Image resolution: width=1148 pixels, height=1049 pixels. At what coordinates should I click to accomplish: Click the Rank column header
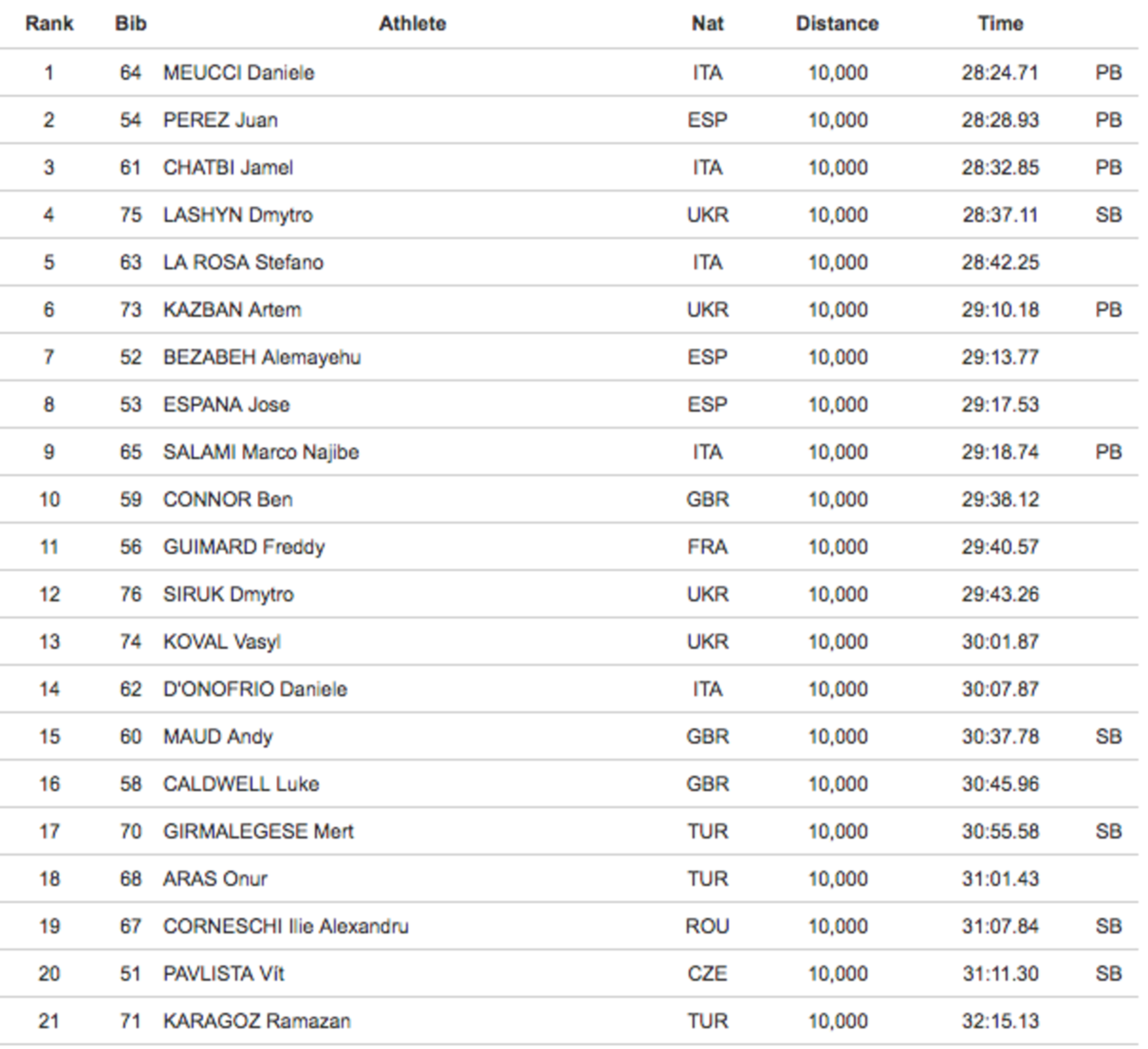(49, 24)
